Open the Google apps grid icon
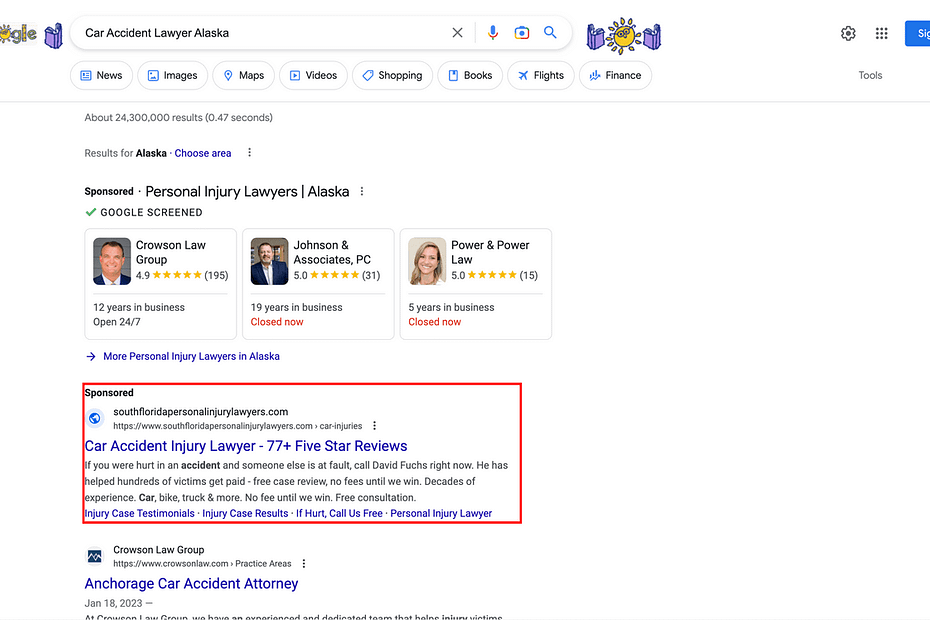Viewport: 930px width, 620px height. (x=881, y=33)
